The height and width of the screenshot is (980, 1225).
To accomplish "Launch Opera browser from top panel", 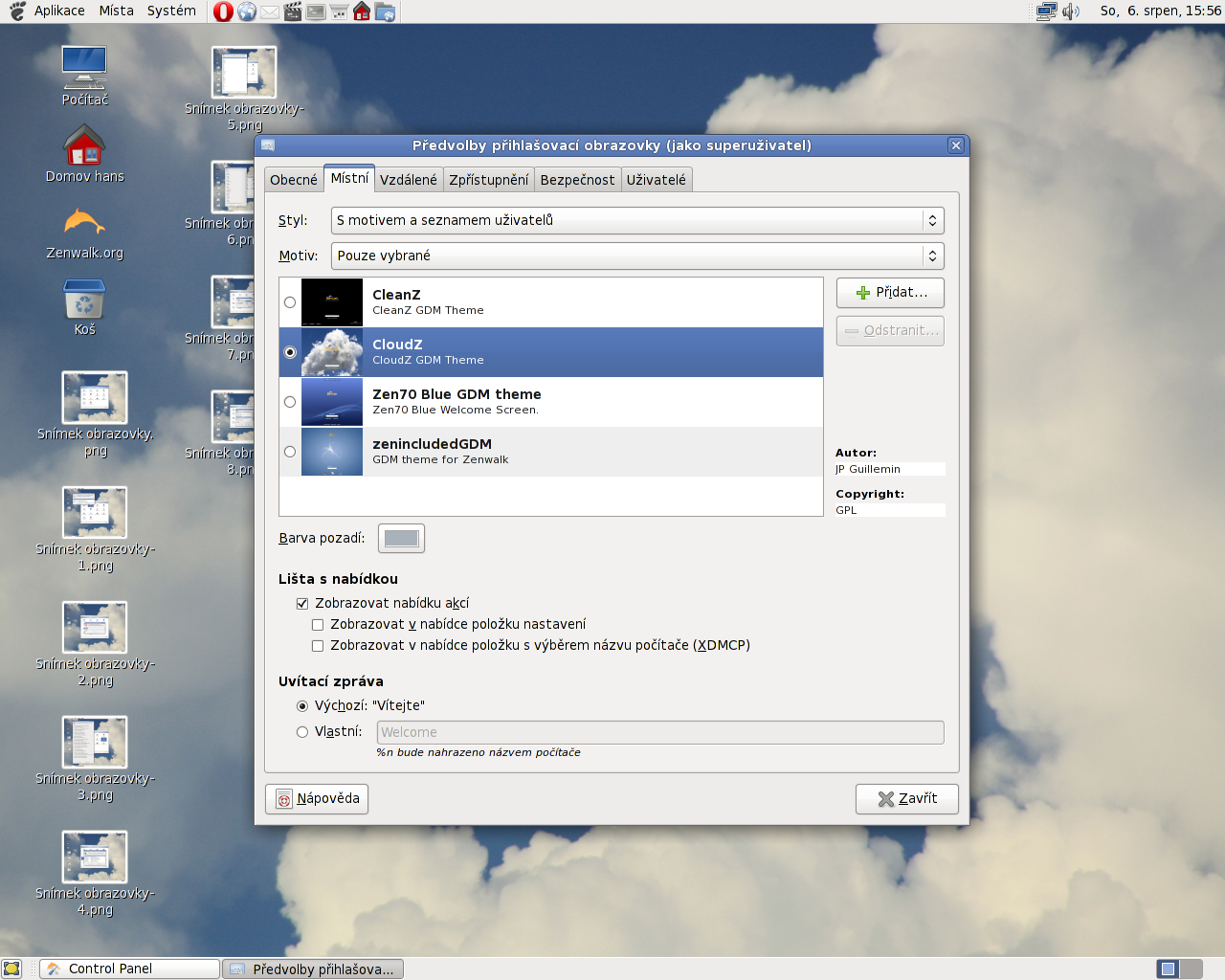I will tap(223, 11).
